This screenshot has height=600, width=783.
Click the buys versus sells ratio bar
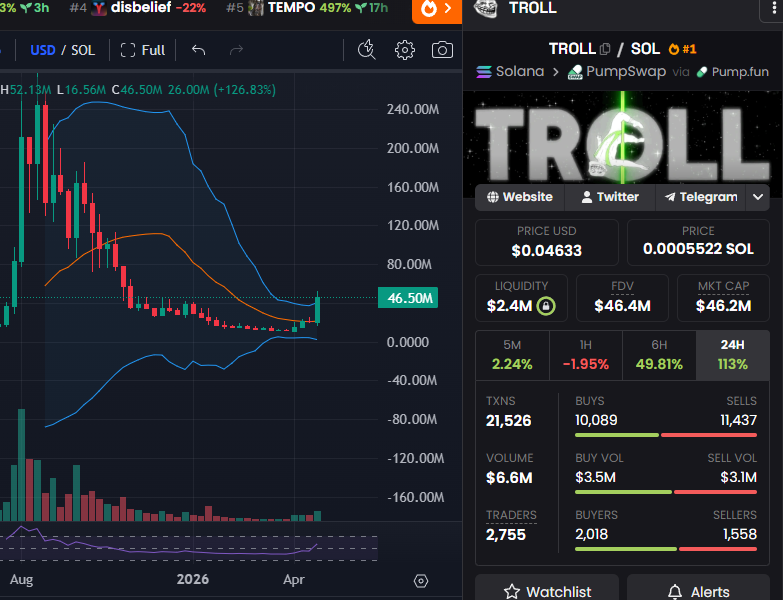[x=666, y=435]
